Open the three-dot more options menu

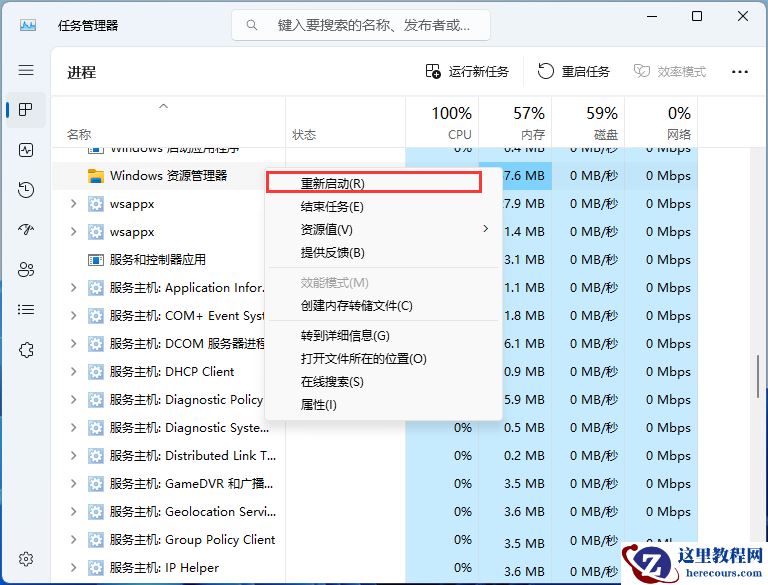(x=740, y=72)
